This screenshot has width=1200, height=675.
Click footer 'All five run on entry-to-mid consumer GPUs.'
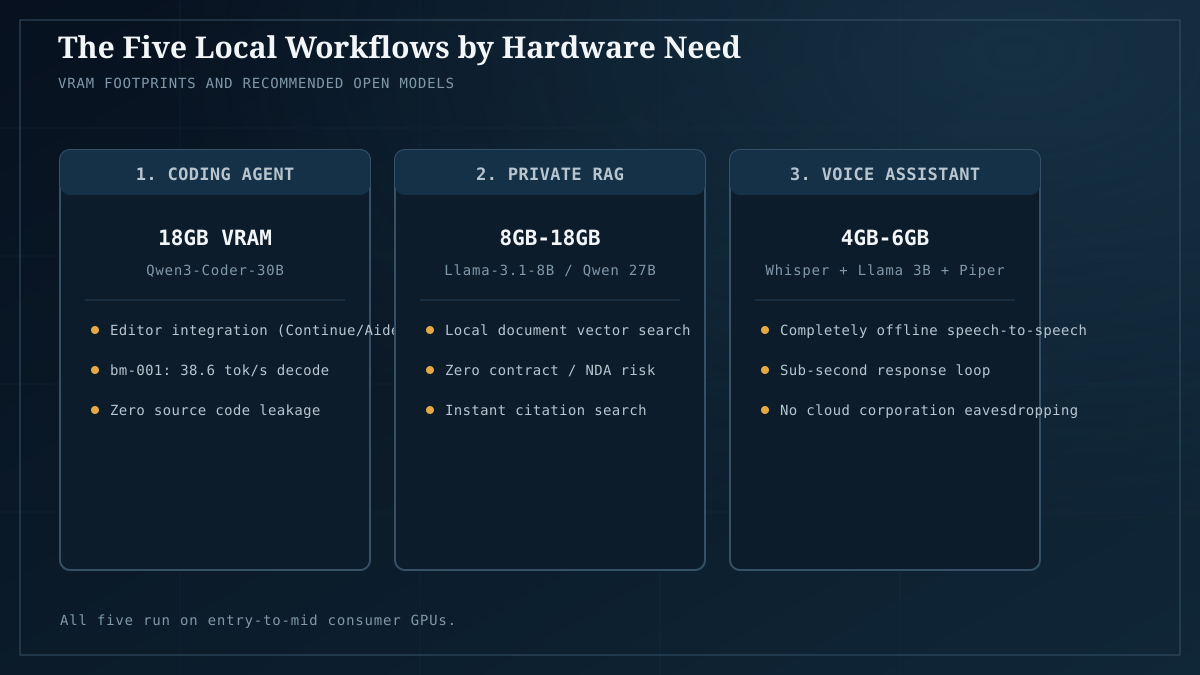(258, 620)
